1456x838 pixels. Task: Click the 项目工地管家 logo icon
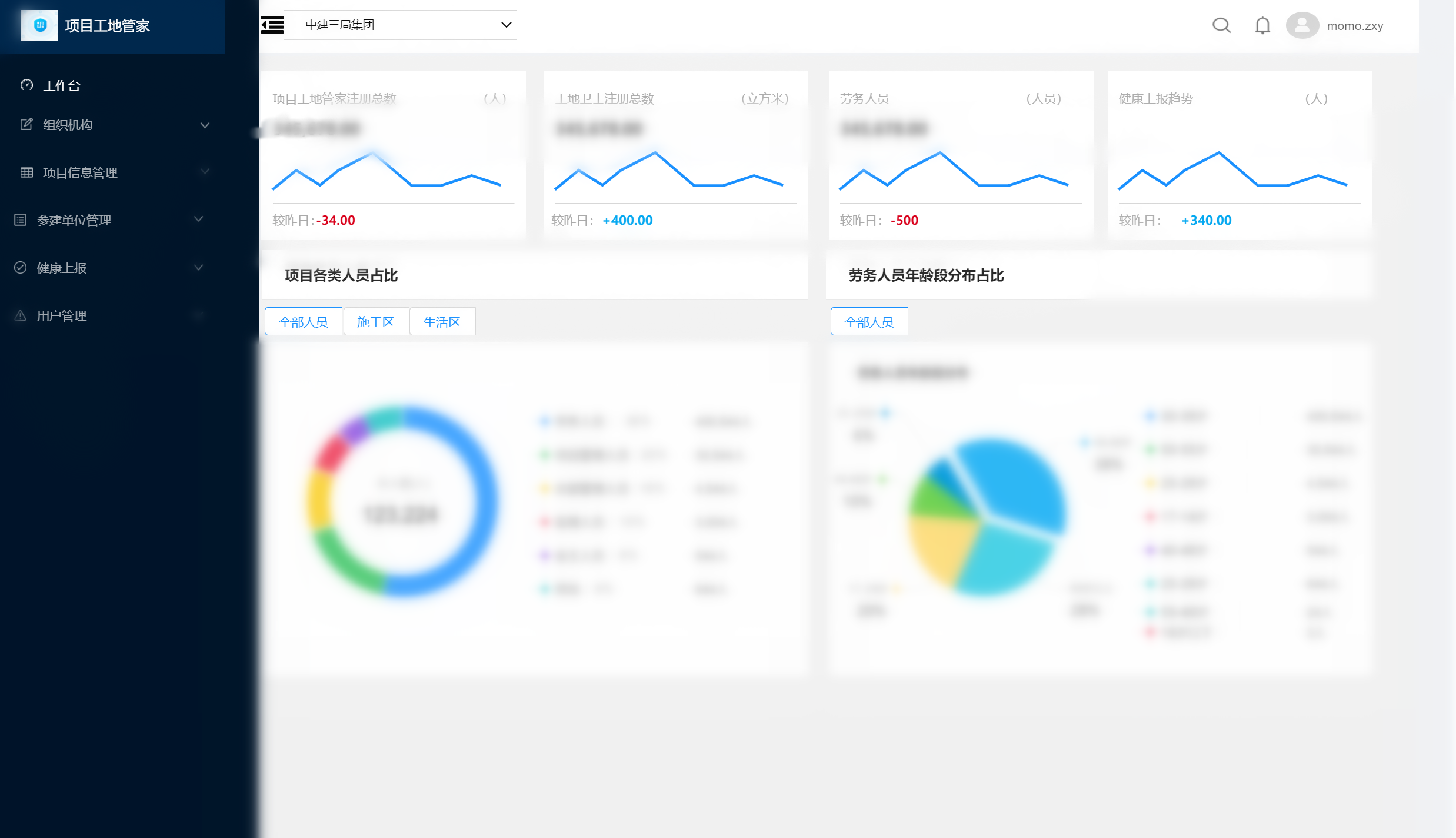39,25
